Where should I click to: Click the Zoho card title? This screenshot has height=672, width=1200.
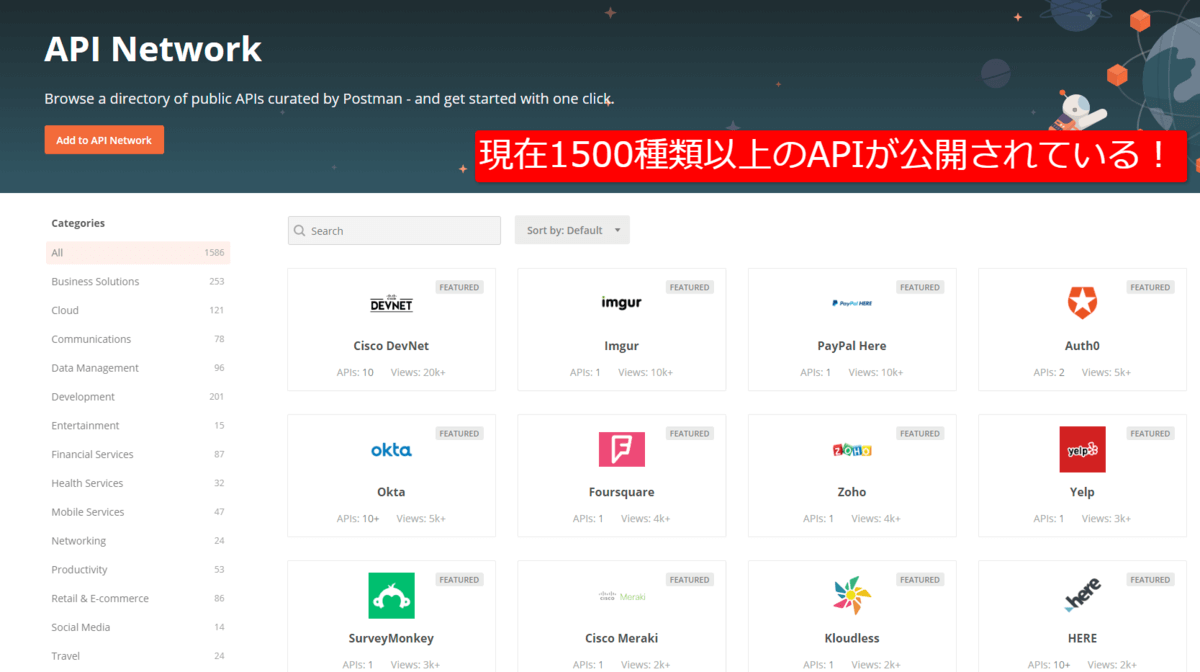click(852, 492)
